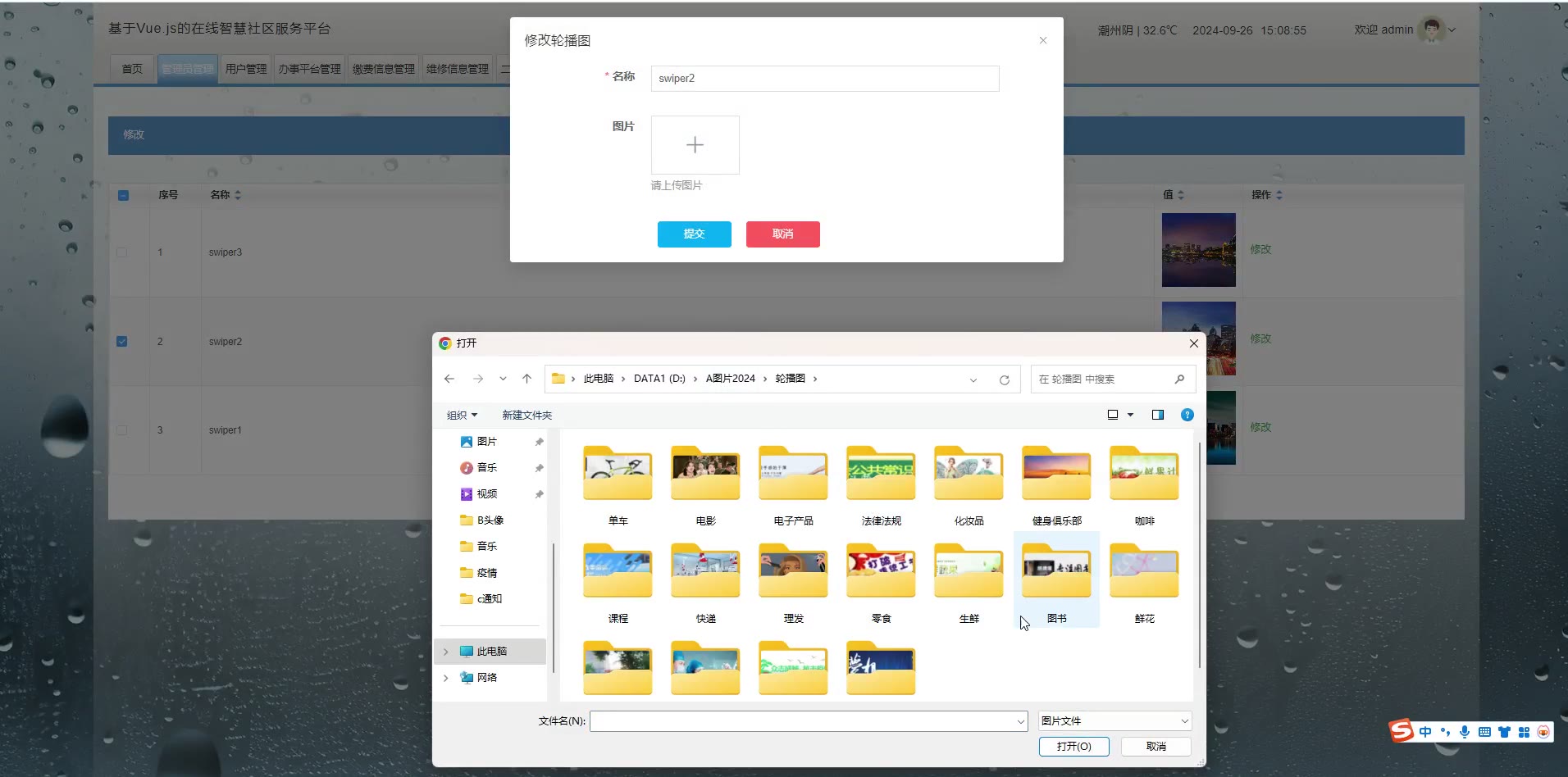The height and width of the screenshot is (777, 1568).
Task: Toggle the preview pane icon
Action: 1158,415
